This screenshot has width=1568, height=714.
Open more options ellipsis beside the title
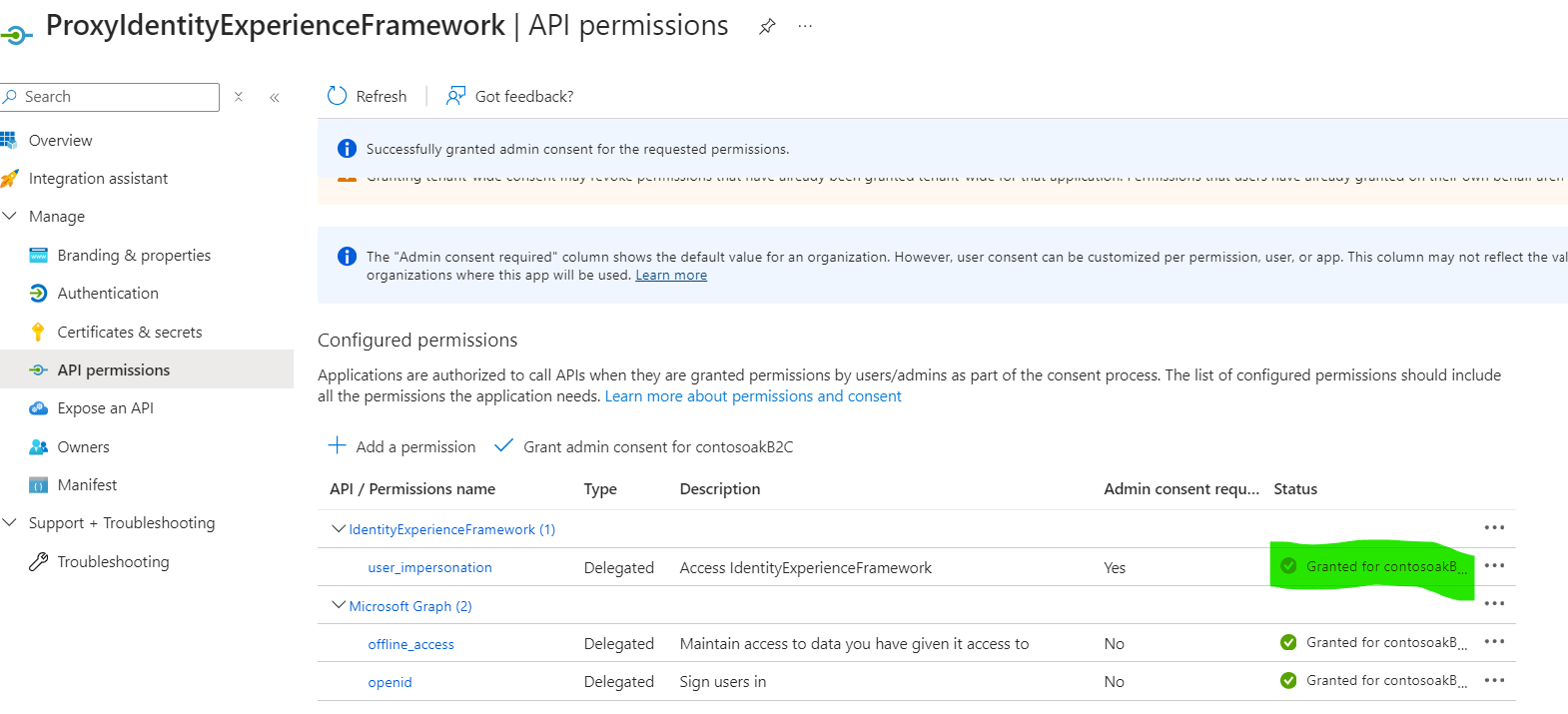[805, 27]
